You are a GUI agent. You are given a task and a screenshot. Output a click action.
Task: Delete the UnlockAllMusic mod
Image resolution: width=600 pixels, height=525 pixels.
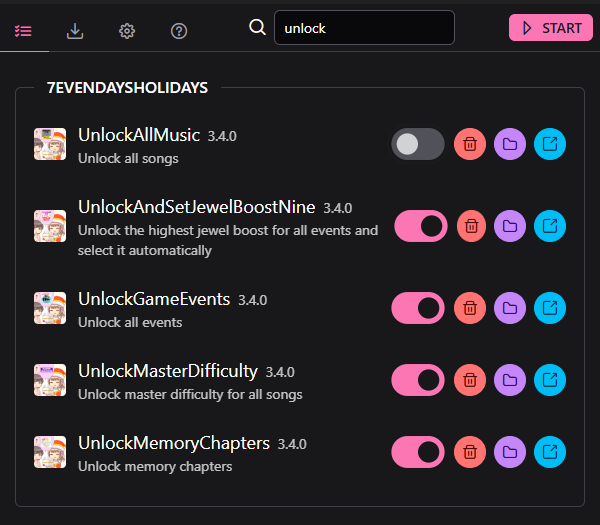coord(470,144)
